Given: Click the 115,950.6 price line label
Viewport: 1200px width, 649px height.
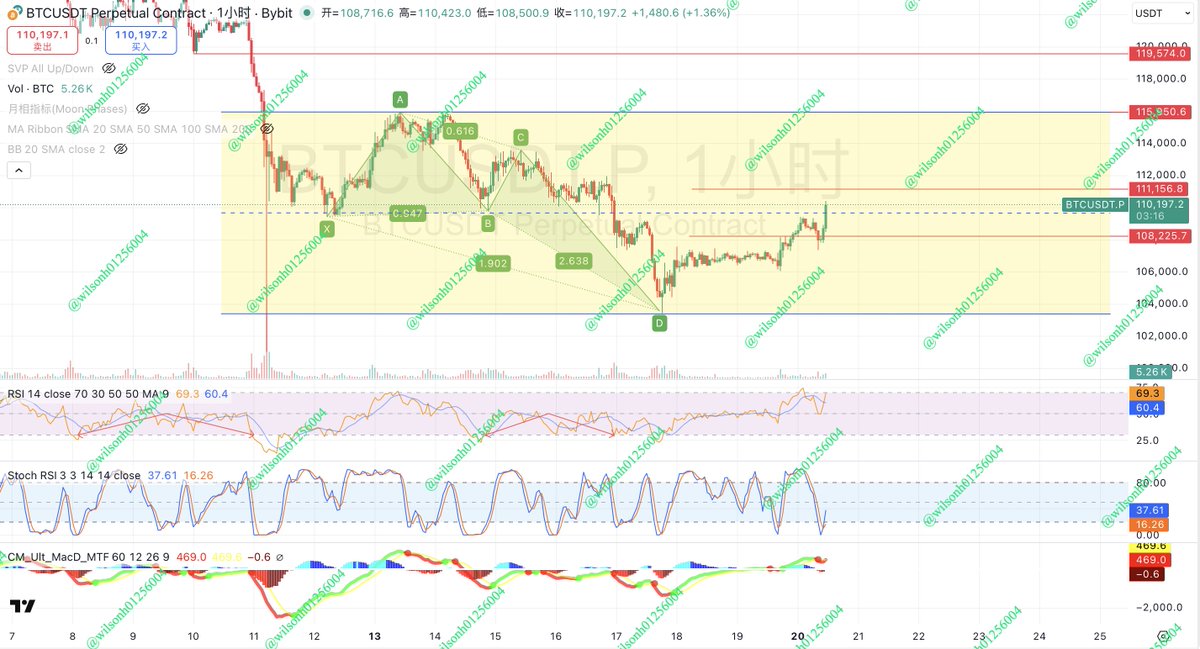Looking at the screenshot, I should 1160,112.
